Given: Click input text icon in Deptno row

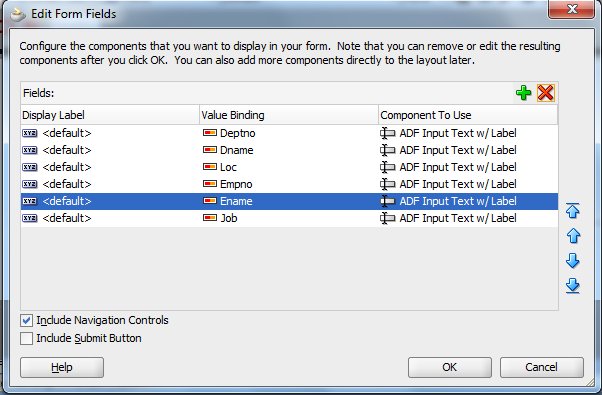Looking at the screenshot, I should pyautogui.click(x=387, y=133).
